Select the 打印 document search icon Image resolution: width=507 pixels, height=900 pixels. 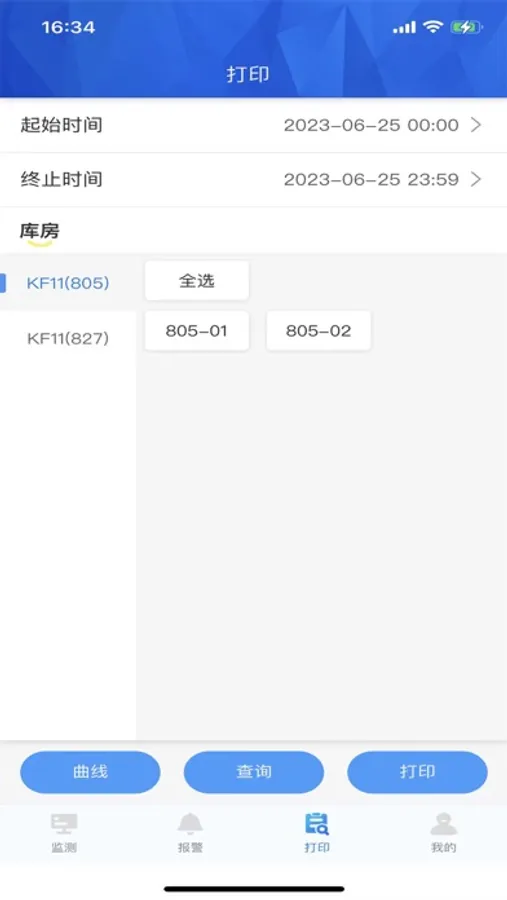[x=316, y=824]
